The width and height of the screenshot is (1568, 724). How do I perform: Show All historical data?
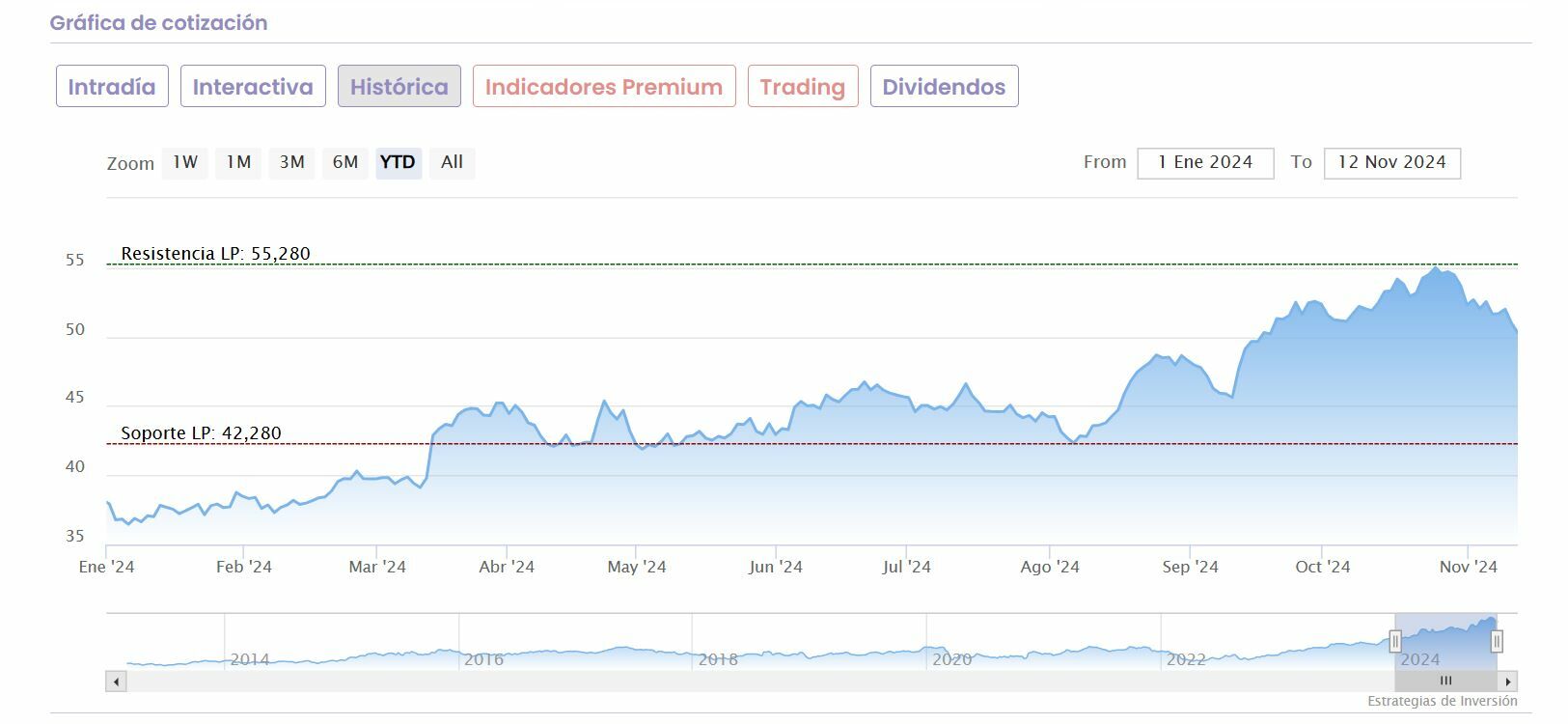452,162
